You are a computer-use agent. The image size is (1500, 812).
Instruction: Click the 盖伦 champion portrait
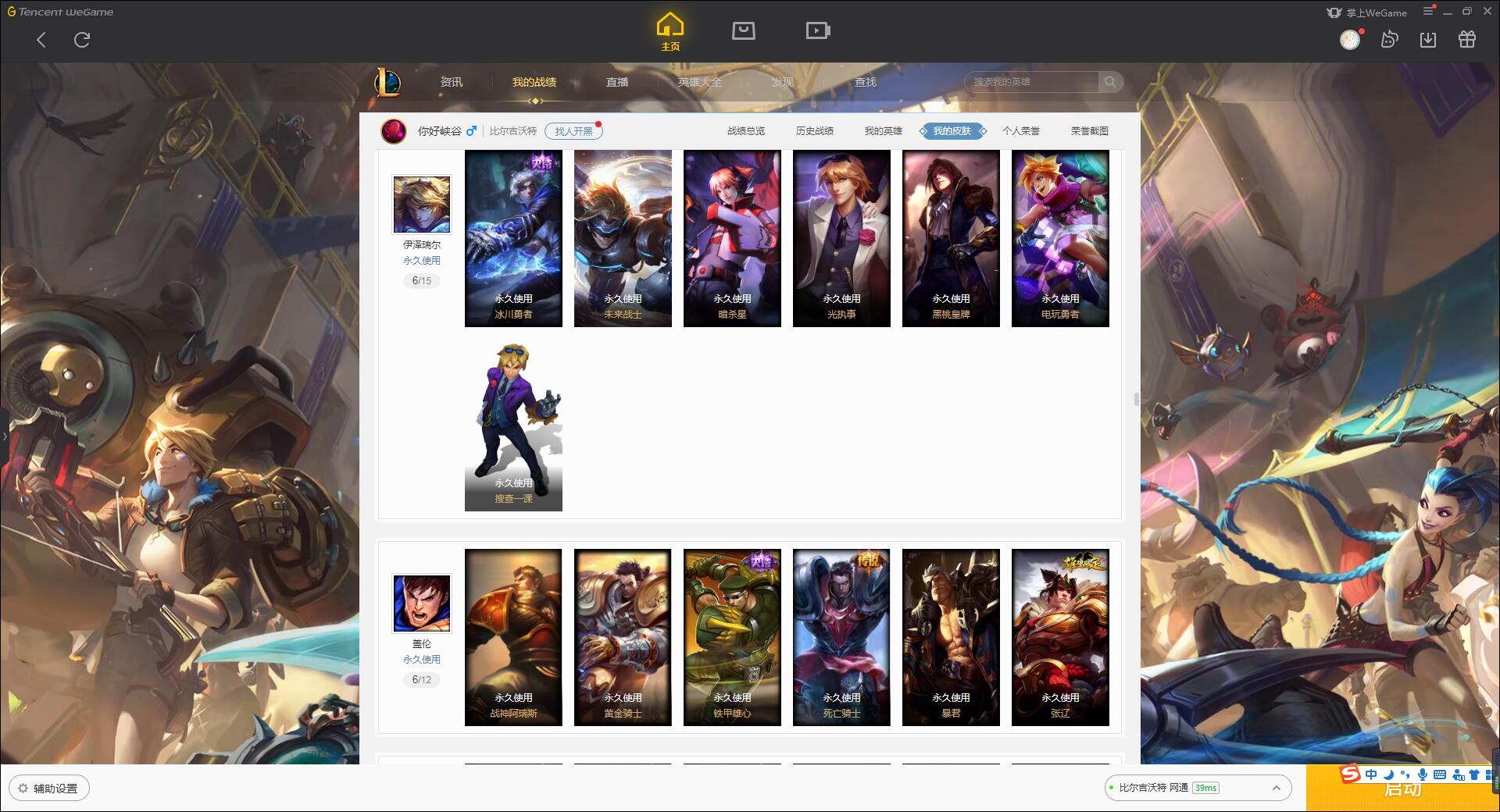click(422, 604)
